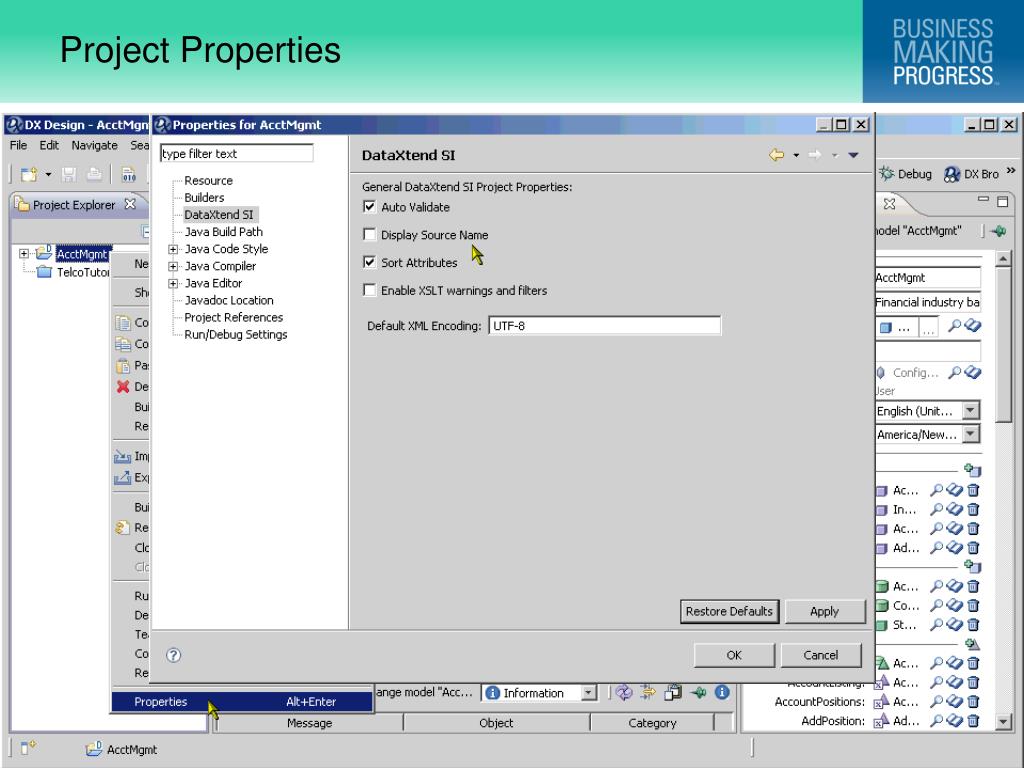Click the type filter text field
The width and height of the screenshot is (1024, 768).
(x=236, y=153)
